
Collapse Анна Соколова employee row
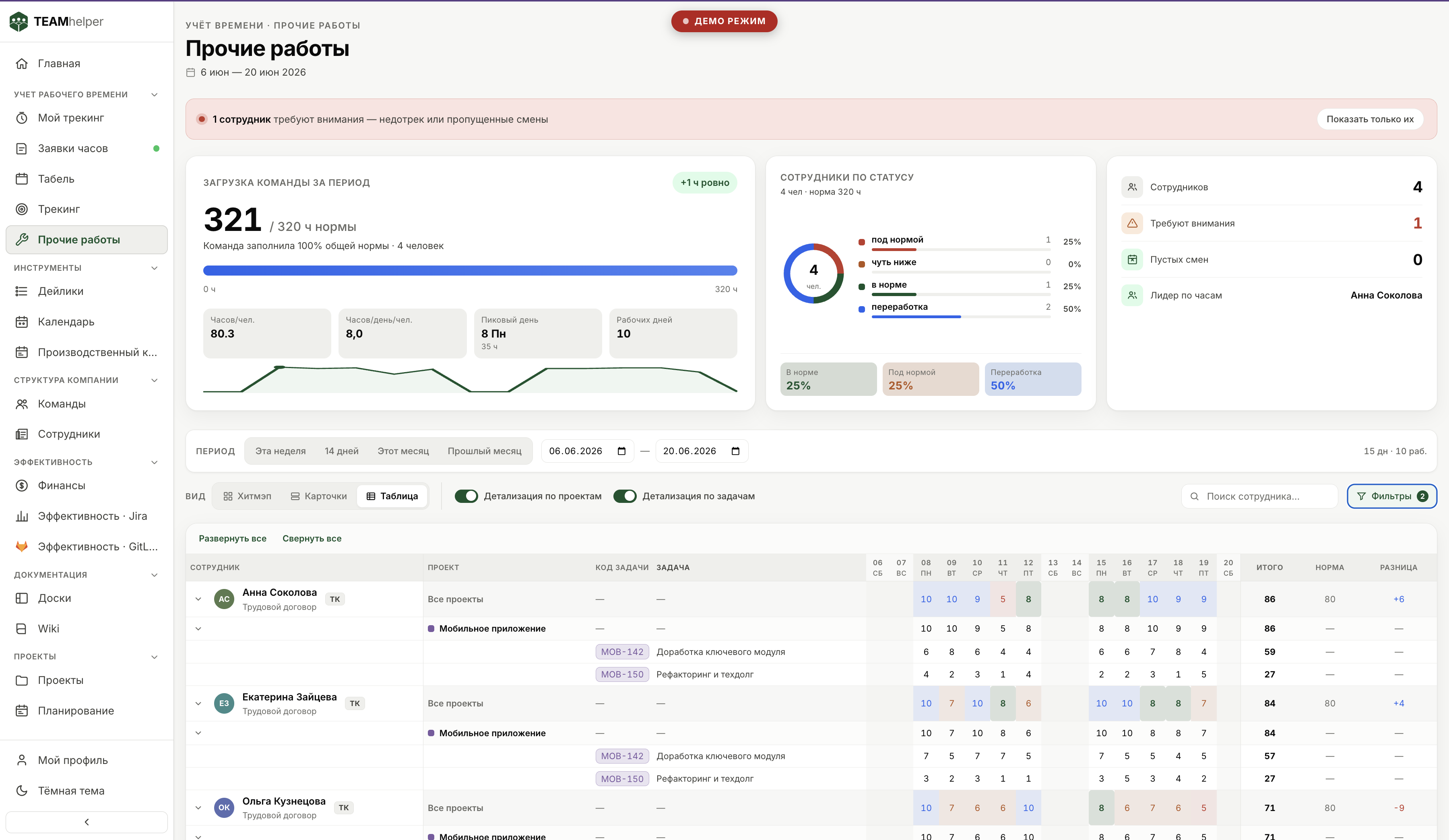coord(198,599)
